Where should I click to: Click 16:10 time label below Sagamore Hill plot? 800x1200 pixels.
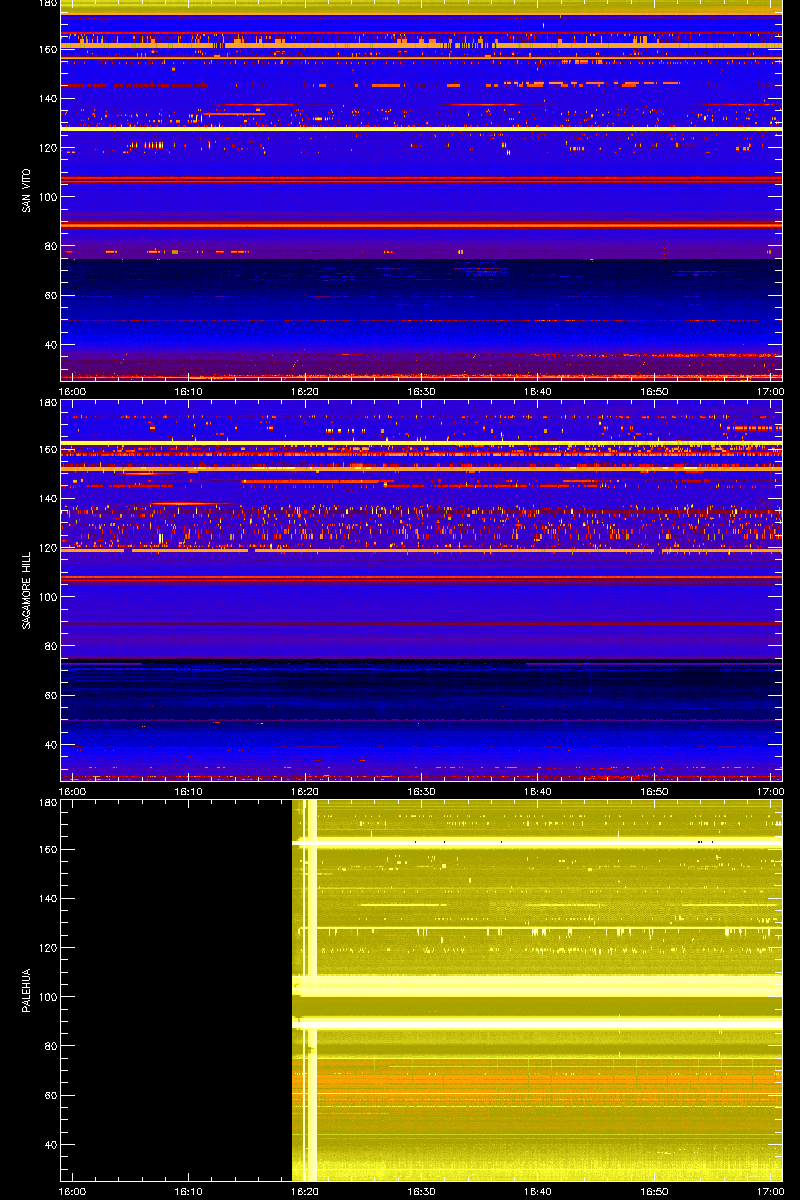189,791
